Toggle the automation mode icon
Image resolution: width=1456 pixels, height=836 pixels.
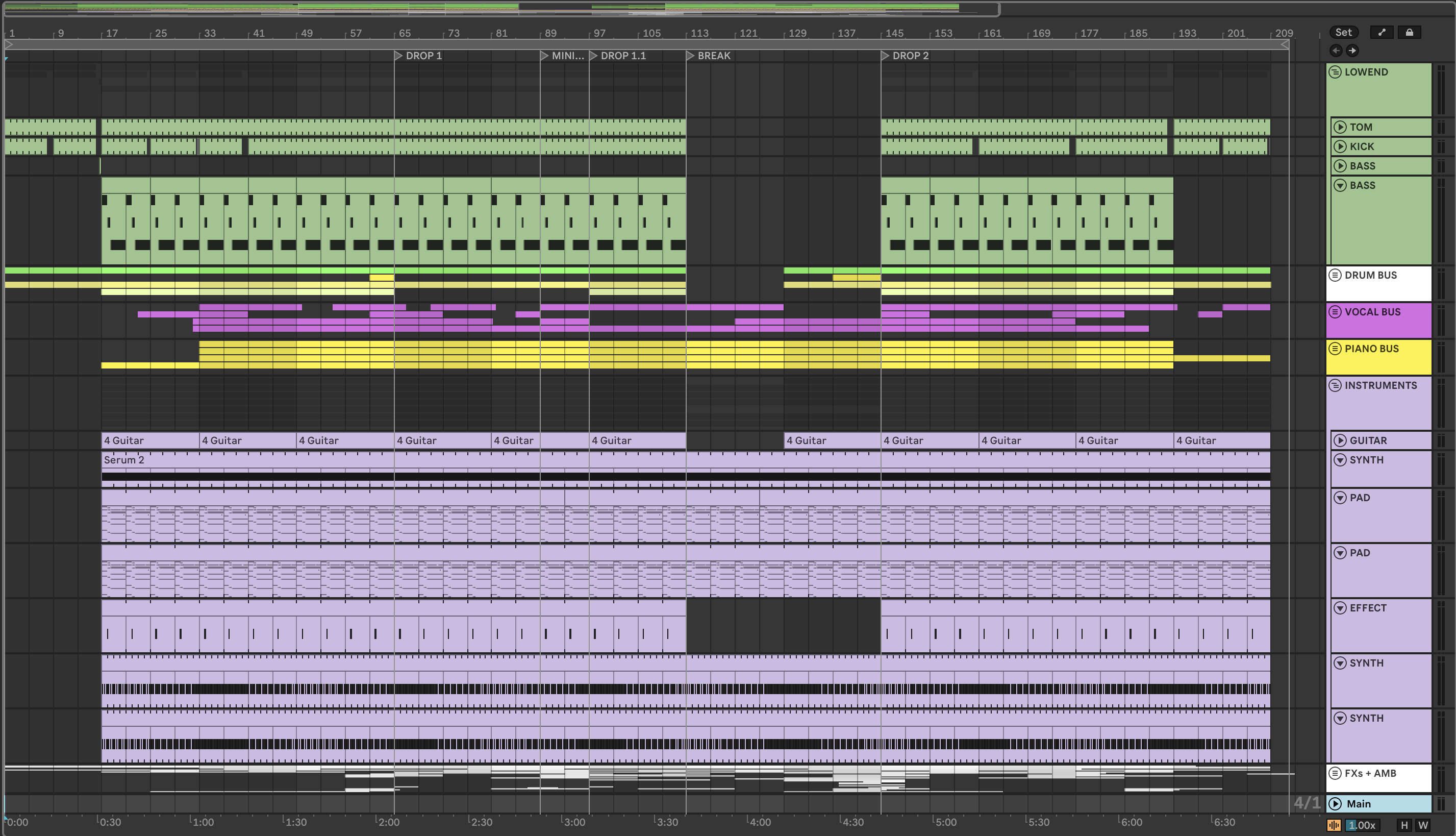(1382, 33)
